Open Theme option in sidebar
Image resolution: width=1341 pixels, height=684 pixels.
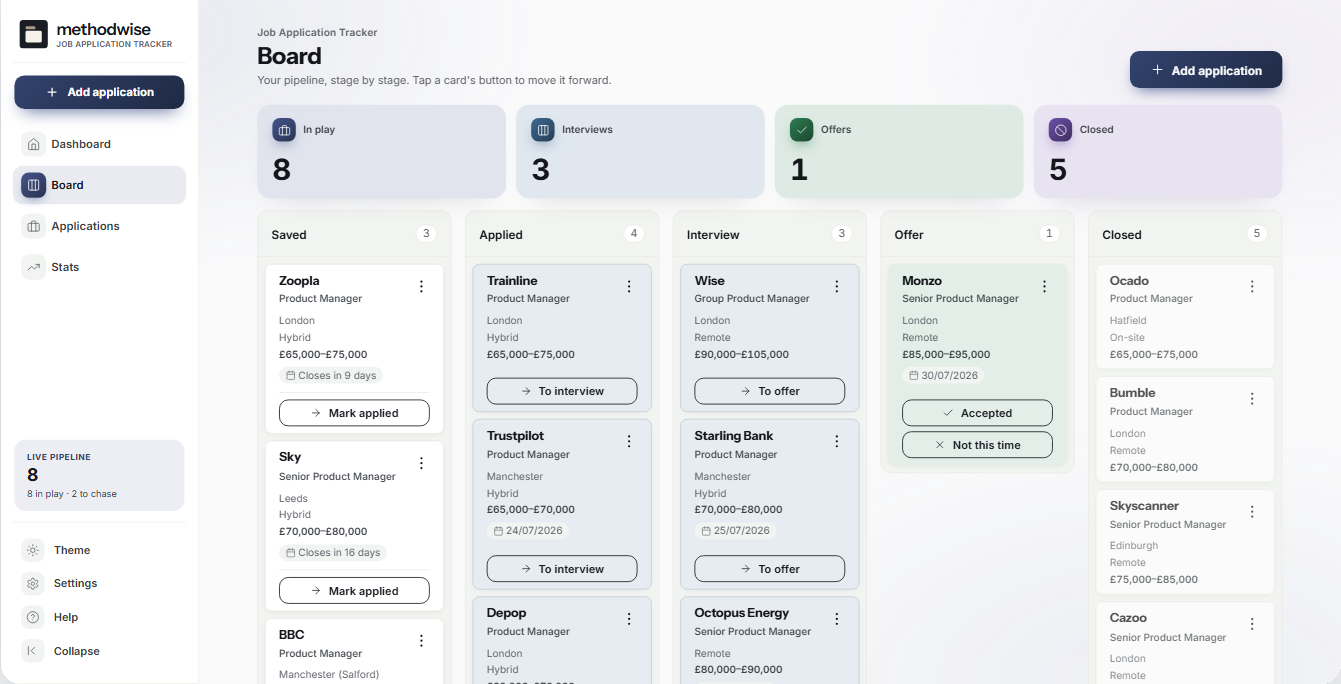[99, 550]
